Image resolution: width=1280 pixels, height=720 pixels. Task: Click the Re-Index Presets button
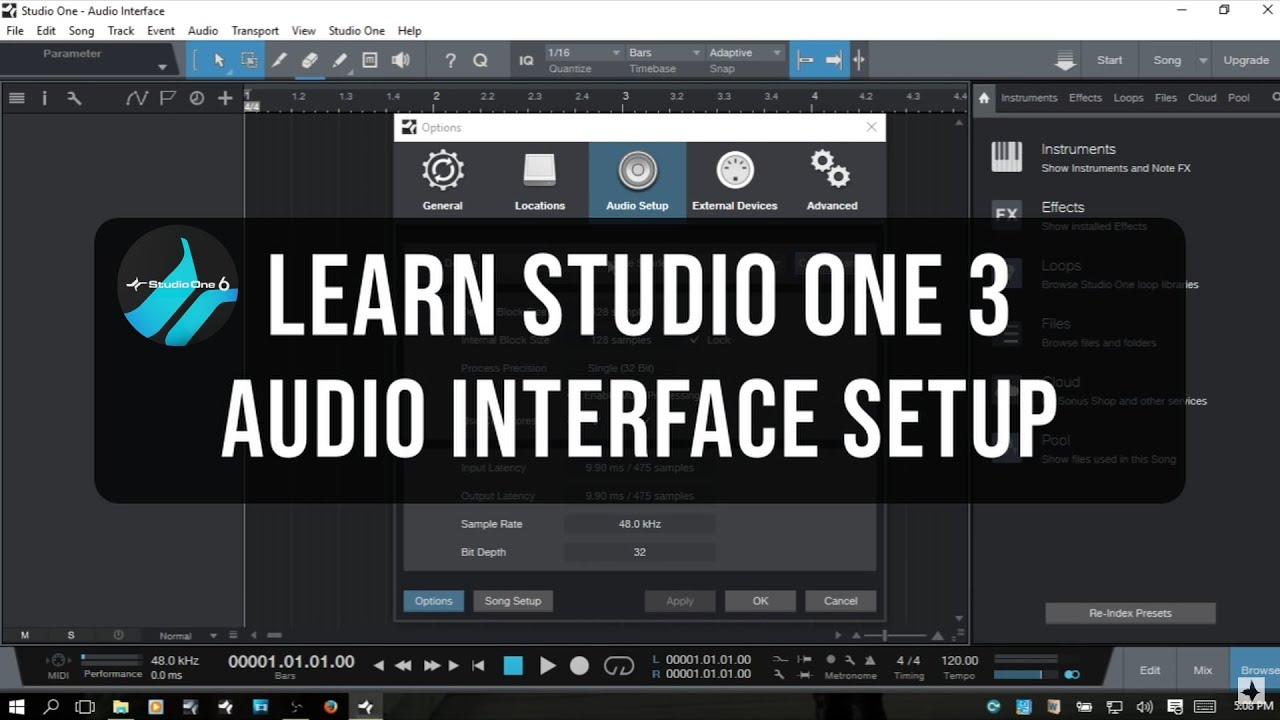[1130, 613]
